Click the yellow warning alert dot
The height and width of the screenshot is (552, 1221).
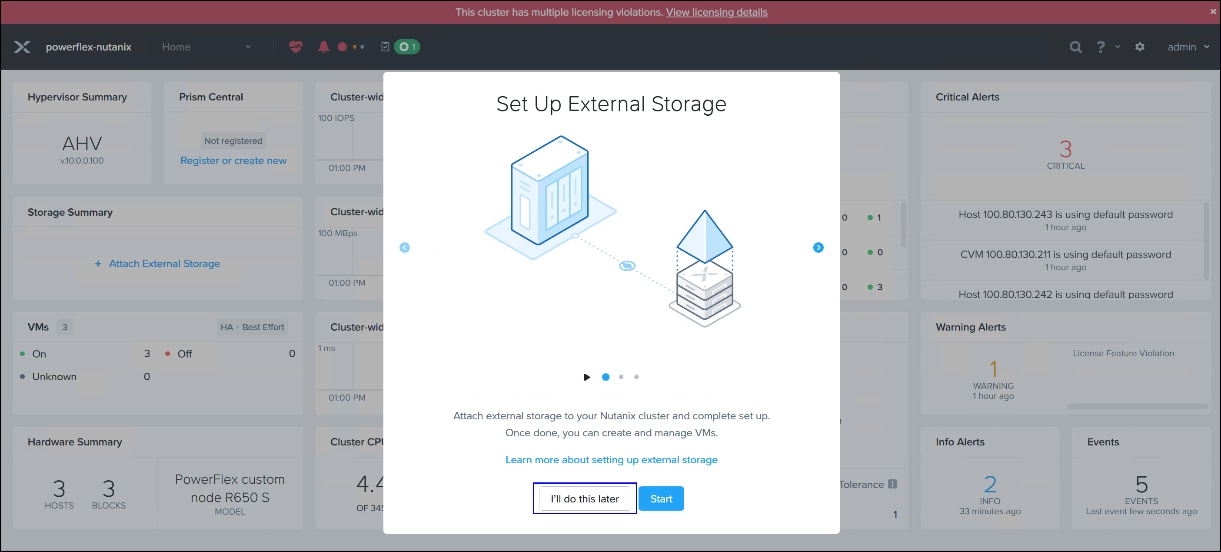(354, 47)
